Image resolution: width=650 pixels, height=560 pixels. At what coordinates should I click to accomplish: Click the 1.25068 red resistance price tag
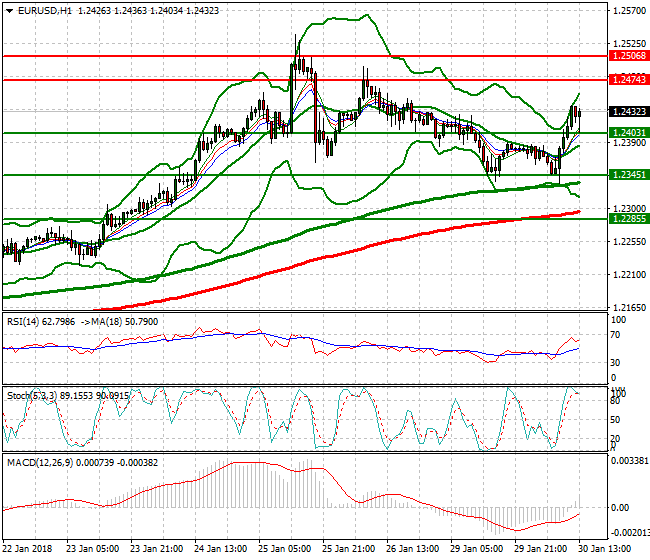(x=628, y=57)
